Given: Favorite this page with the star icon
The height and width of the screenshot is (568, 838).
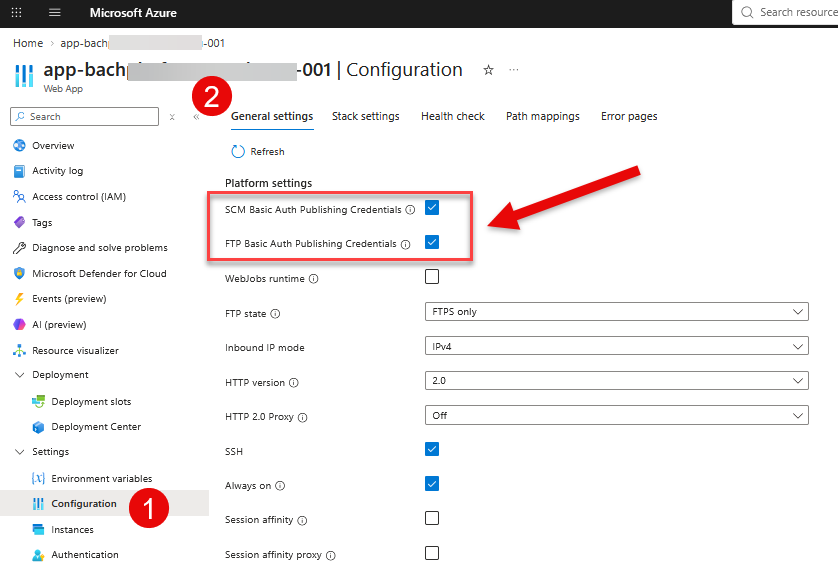Looking at the screenshot, I should pos(488,70).
